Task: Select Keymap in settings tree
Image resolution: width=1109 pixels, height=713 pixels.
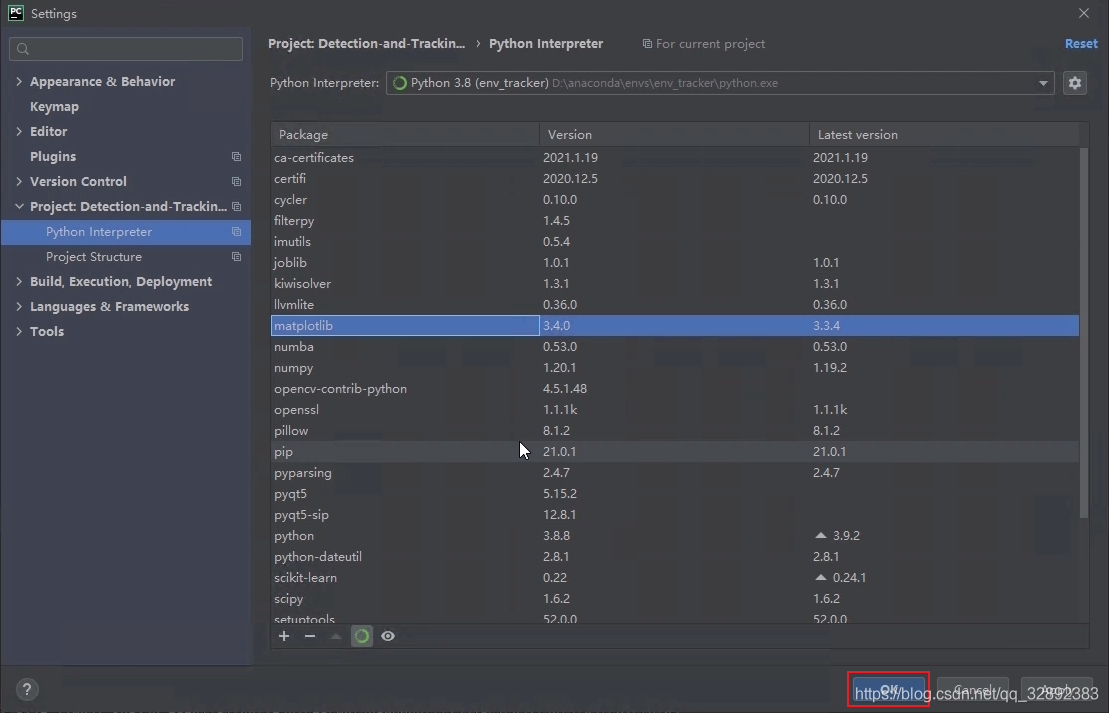Action: [54, 107]
